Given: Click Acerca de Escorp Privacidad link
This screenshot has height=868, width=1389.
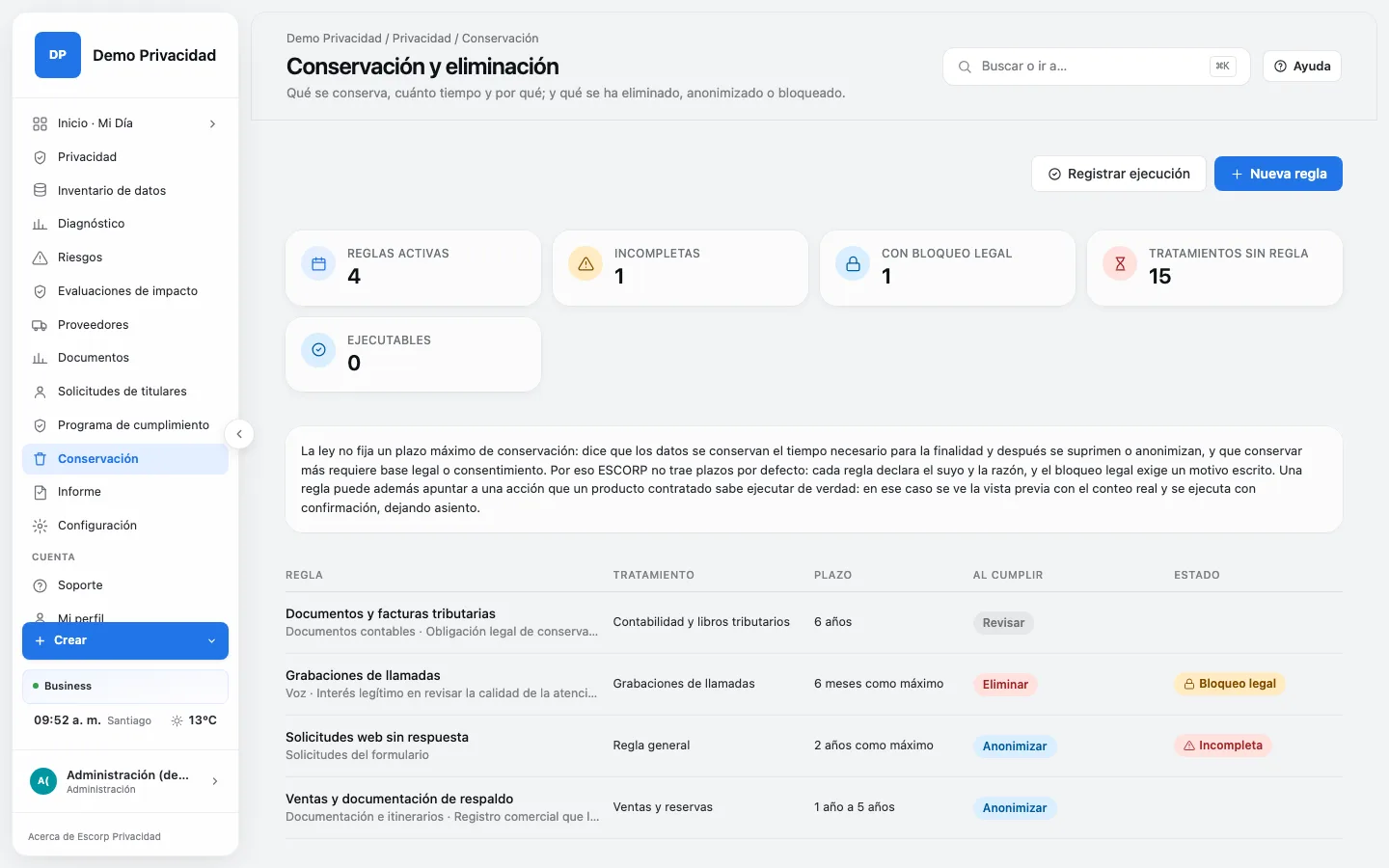Looking at the screenshot, I should point(95,836).
